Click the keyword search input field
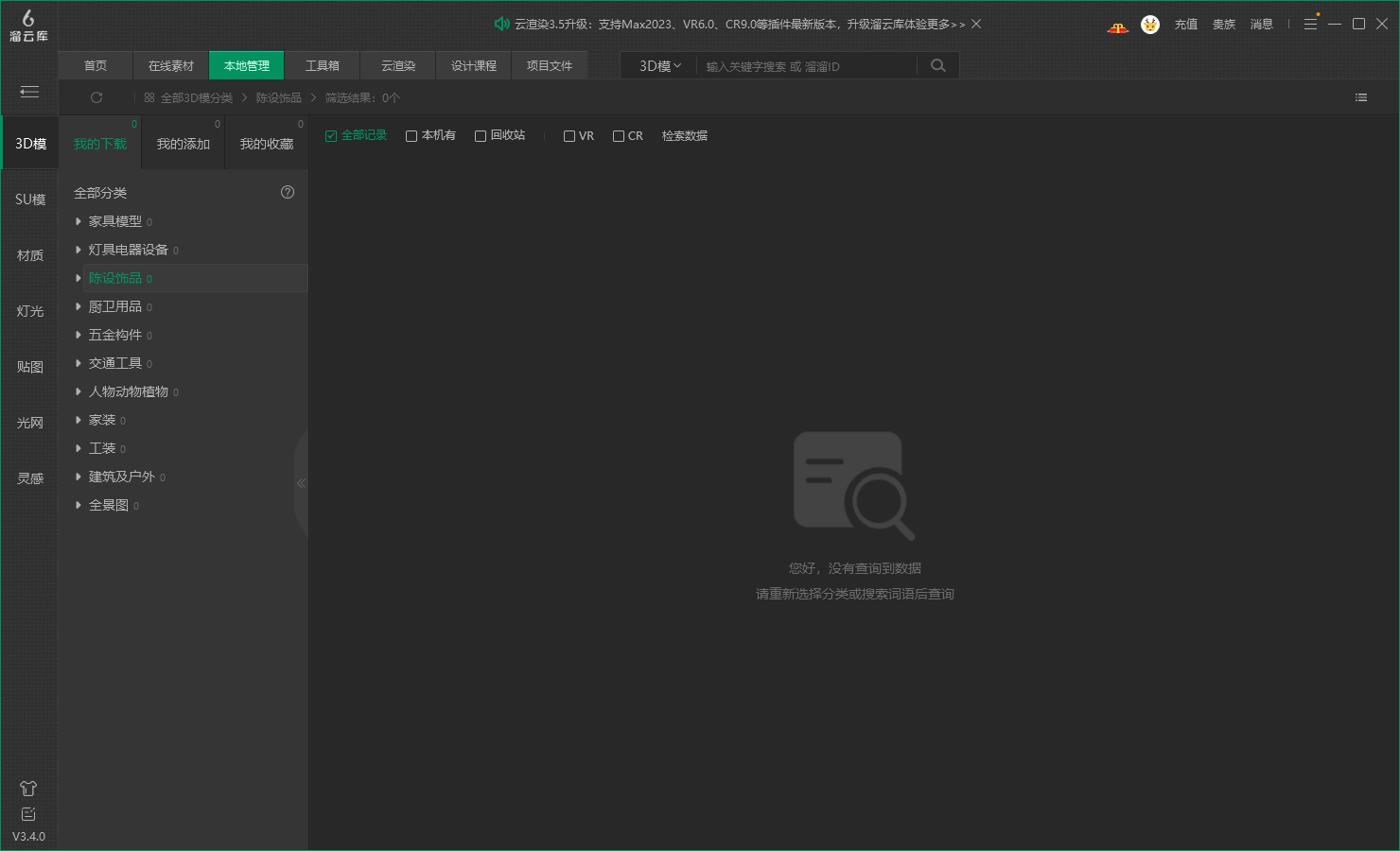Screen dimensions: 1400x851 point(809,66)
